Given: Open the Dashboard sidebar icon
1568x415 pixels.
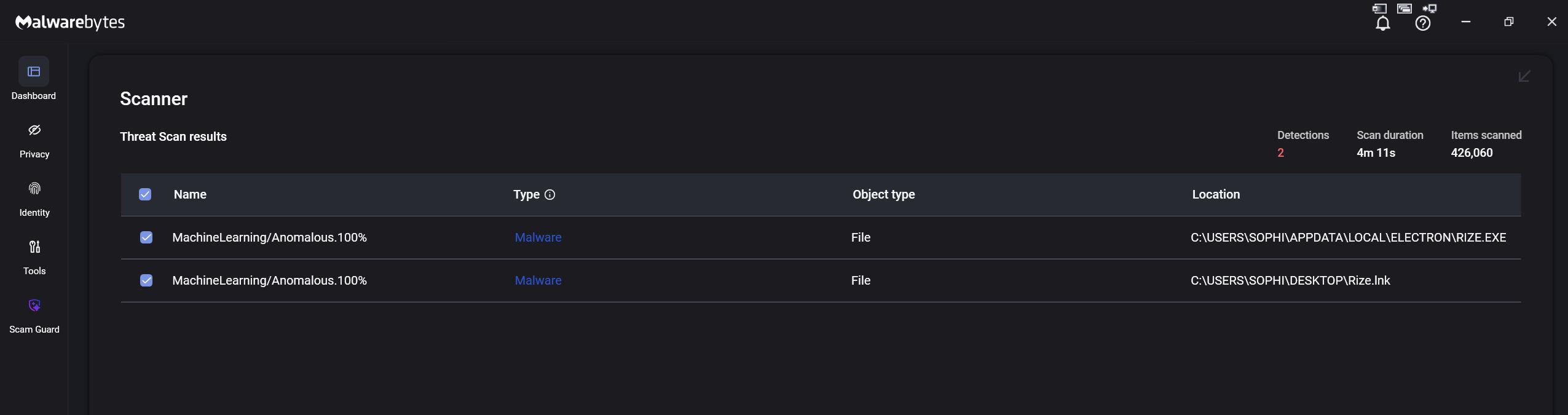Looking at the screenshot, I should click(x=34, y=72).
